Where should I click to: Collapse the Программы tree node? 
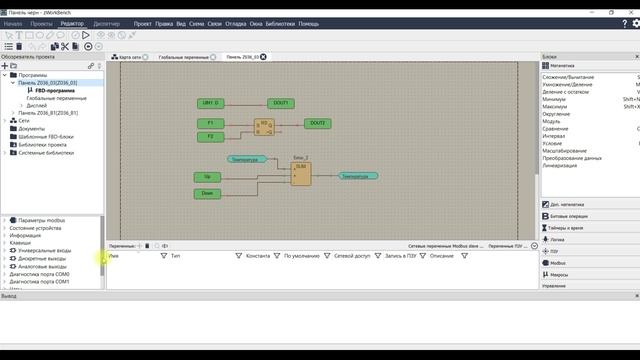[5, 75]
